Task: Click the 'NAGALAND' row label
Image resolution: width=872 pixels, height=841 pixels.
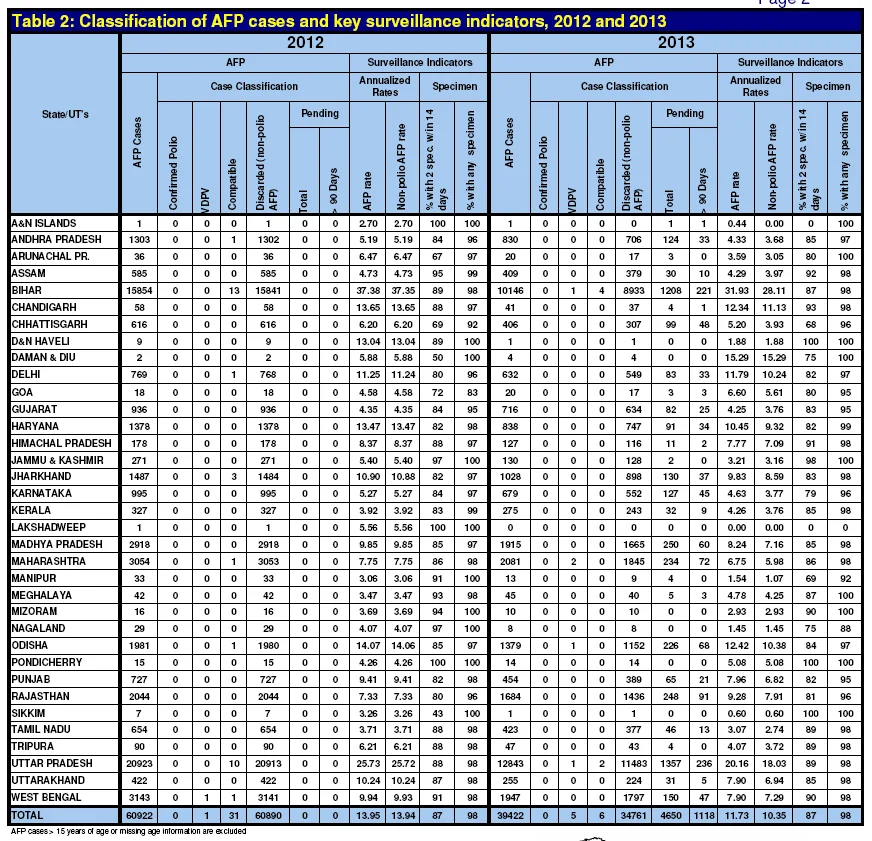Action: [x=38, y=629]
